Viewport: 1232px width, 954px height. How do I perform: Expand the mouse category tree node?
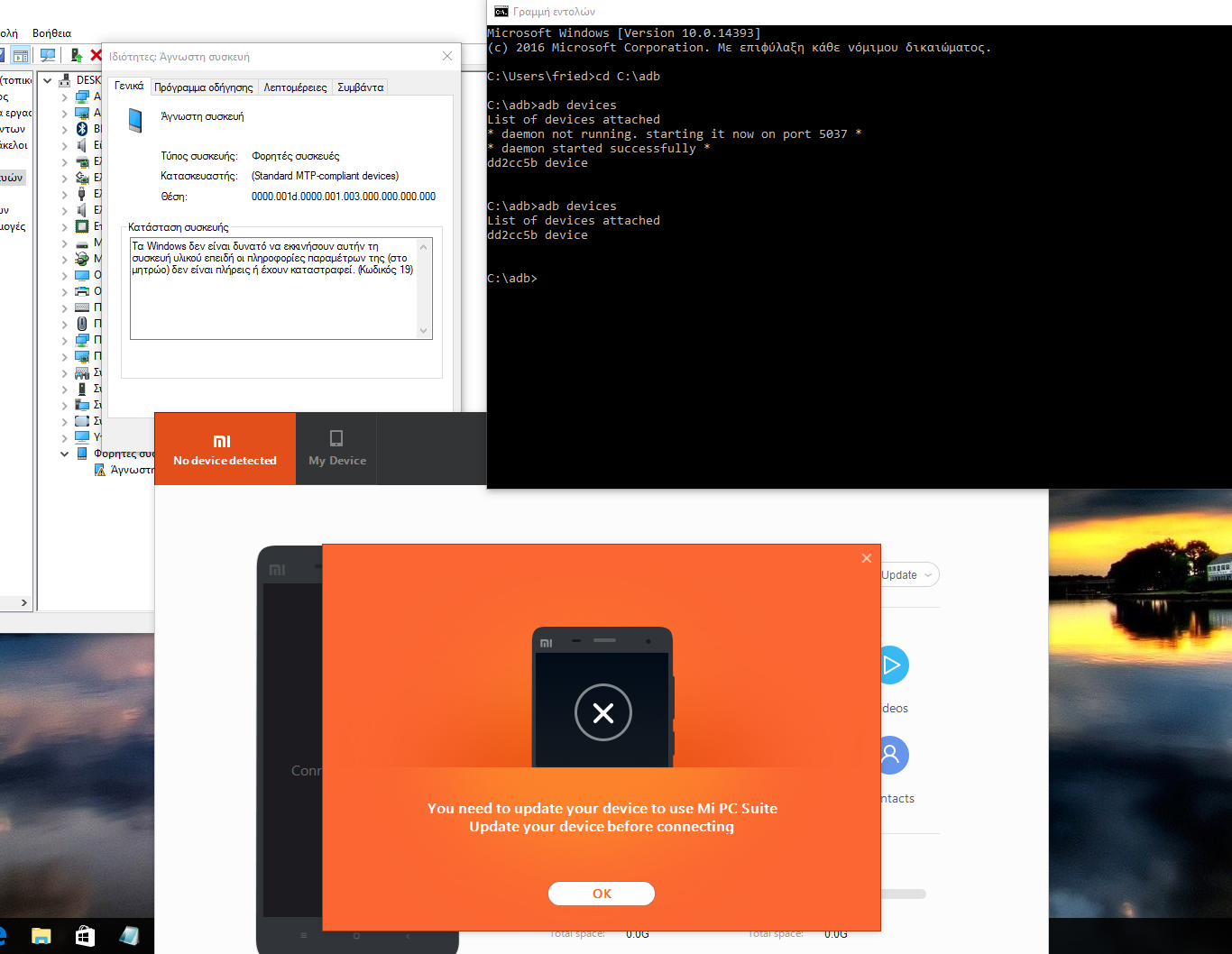(64, 324)
